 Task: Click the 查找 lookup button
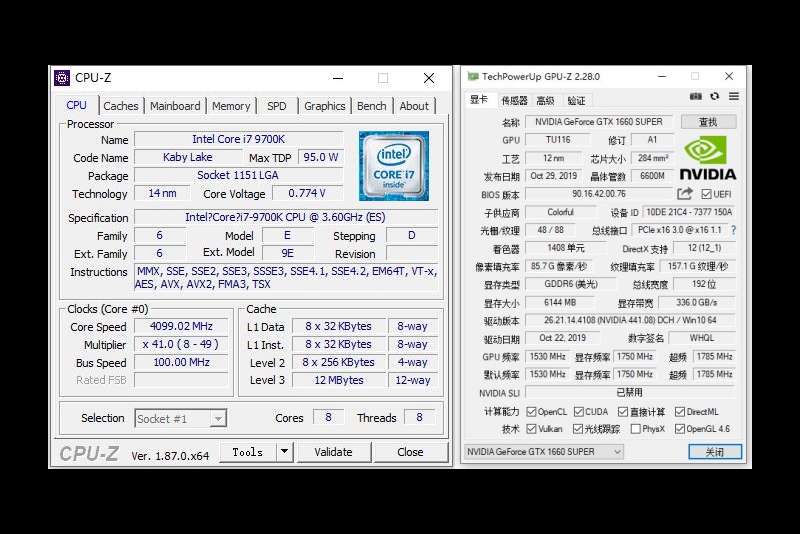[708, 122]
